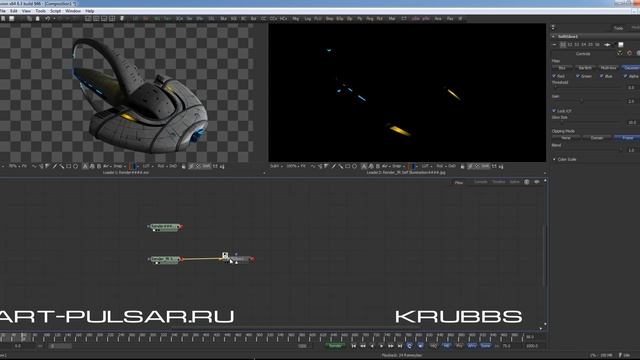The width and height of the screenshot is (640, 360).
Task: Open the Tools tab in the control panel
Action: [618, 28]
